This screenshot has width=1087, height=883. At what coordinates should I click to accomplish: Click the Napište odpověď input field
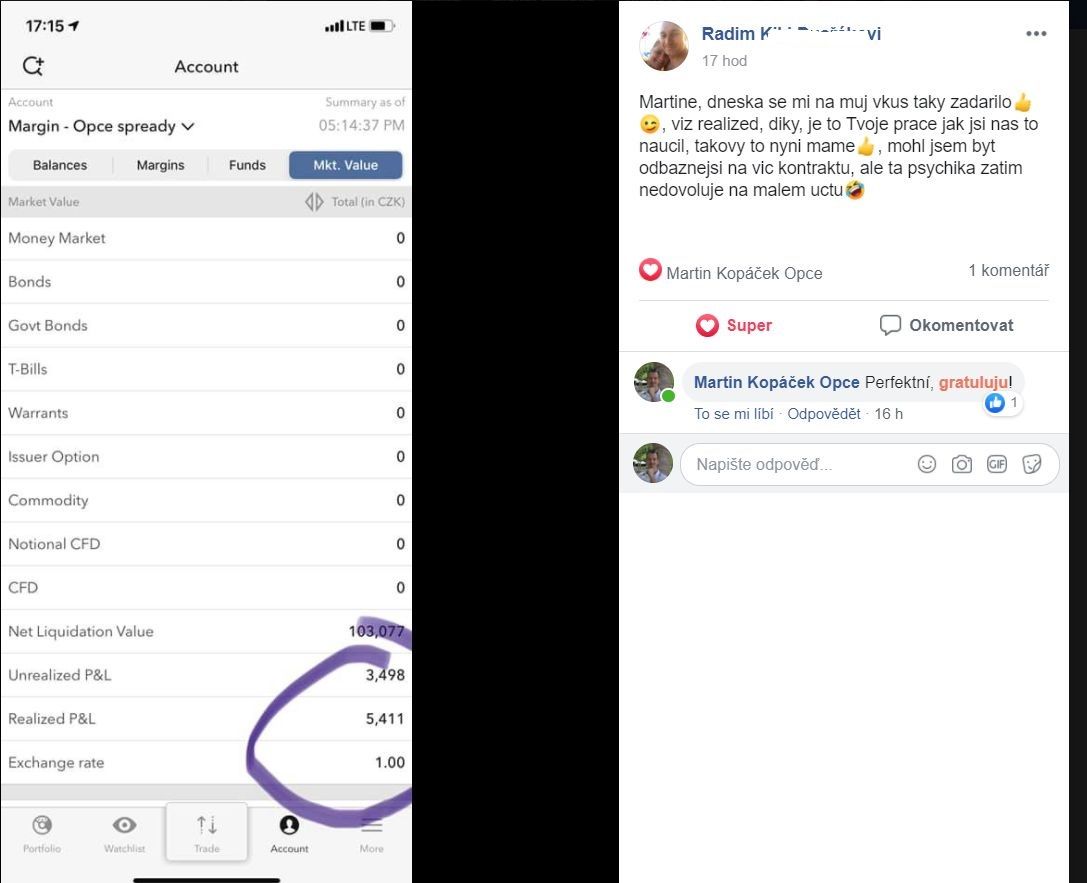(797, 464)
